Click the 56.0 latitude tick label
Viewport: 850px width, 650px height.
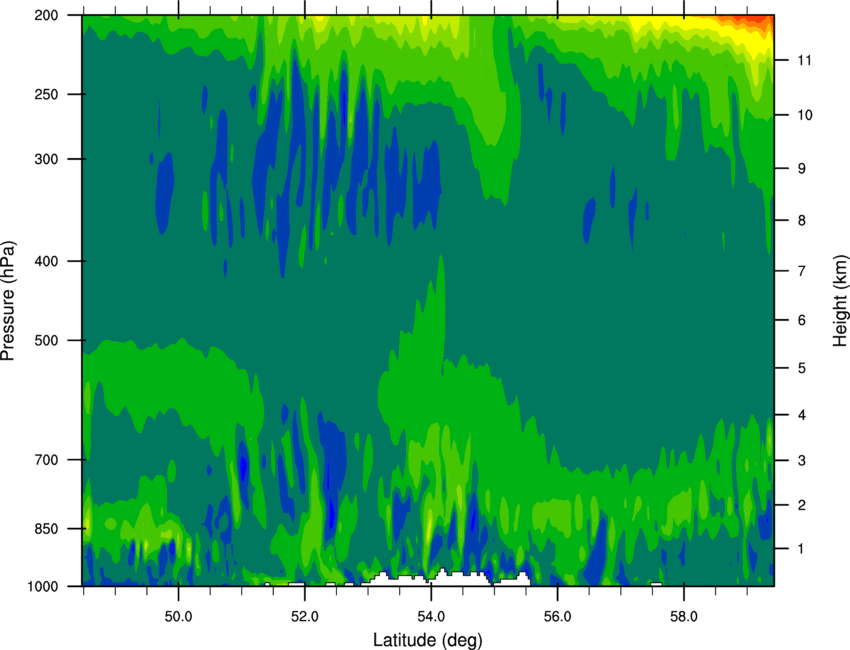(557, 617)
